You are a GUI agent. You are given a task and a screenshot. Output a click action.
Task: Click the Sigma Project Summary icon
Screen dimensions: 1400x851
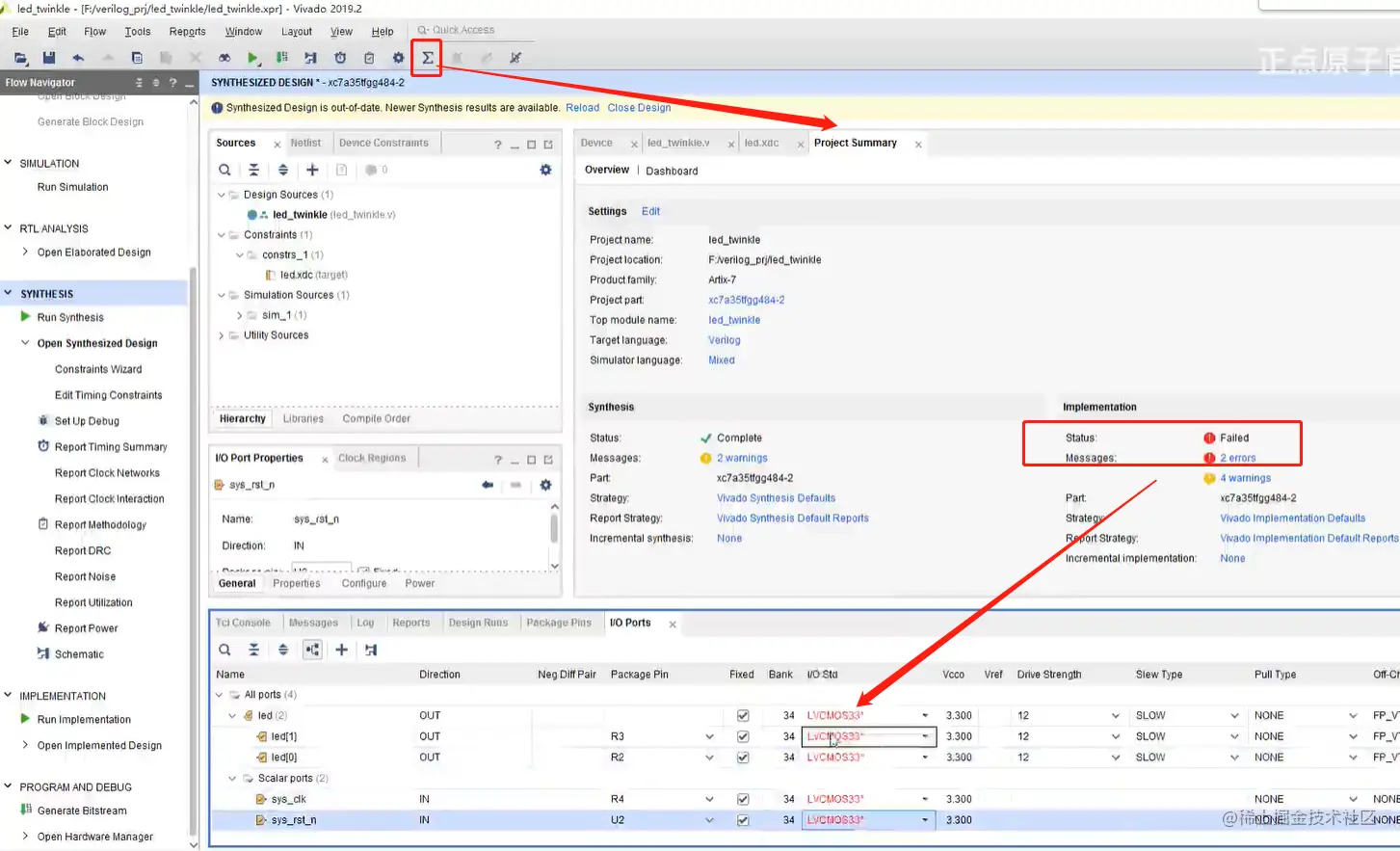427,58
